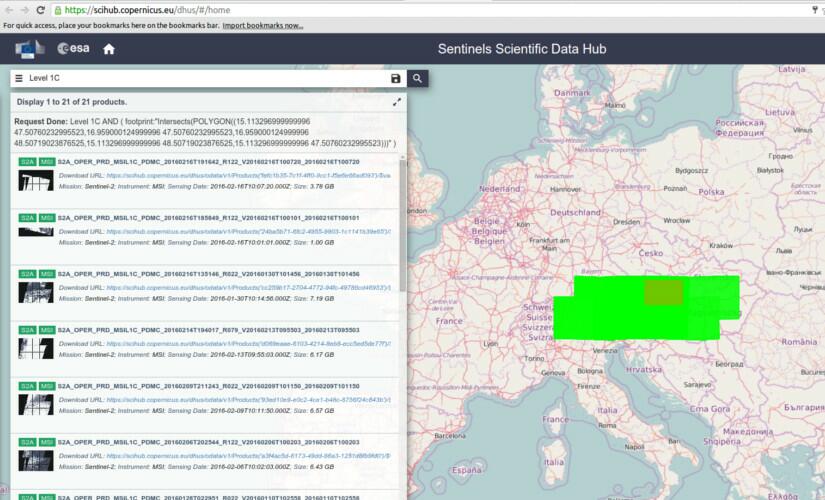Click into the Level 1C search field
Screen dimensions: 825x500
coord(208,78)
